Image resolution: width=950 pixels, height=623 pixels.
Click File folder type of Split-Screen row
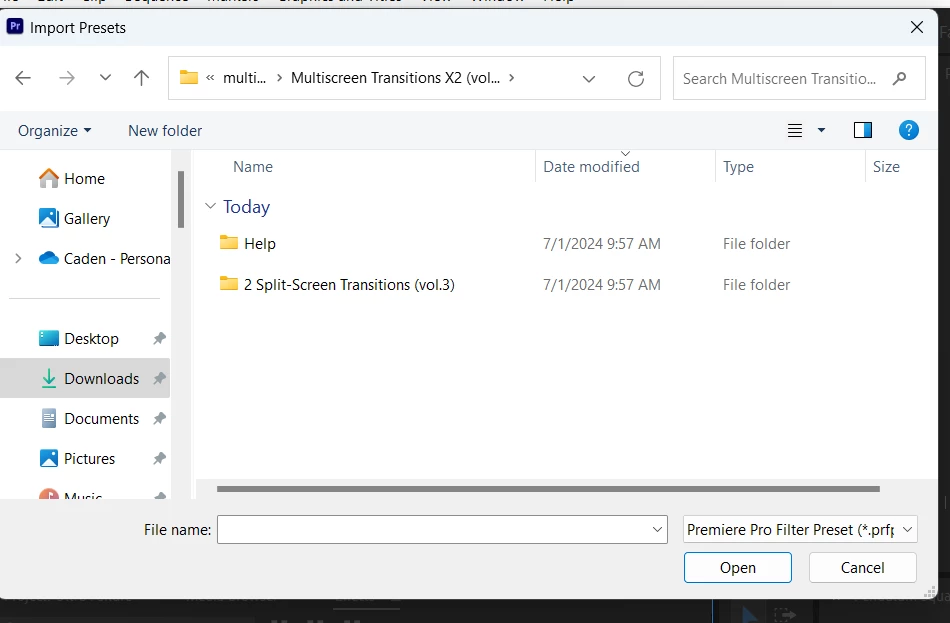coord(756,285)
